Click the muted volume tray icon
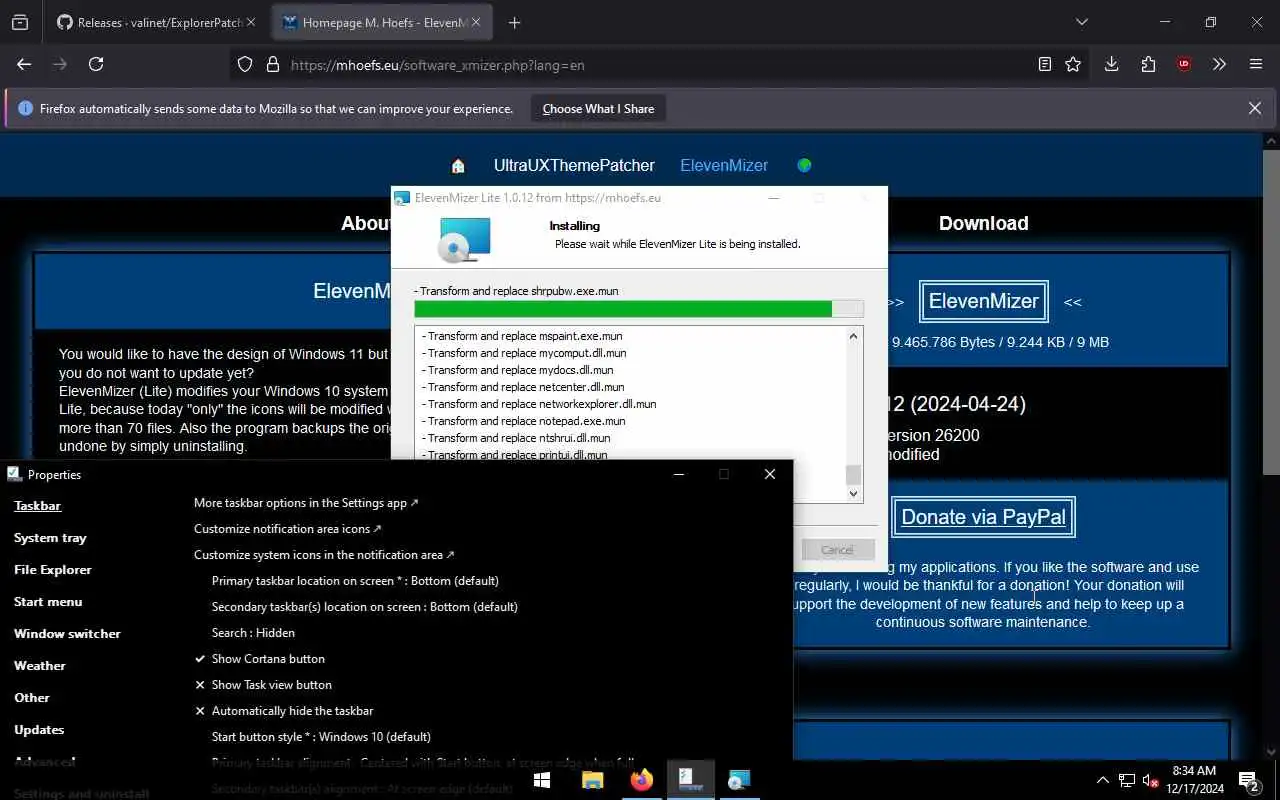This screenshot has height=800, width=1280. pyautogui.click(x=1151, y=780)
